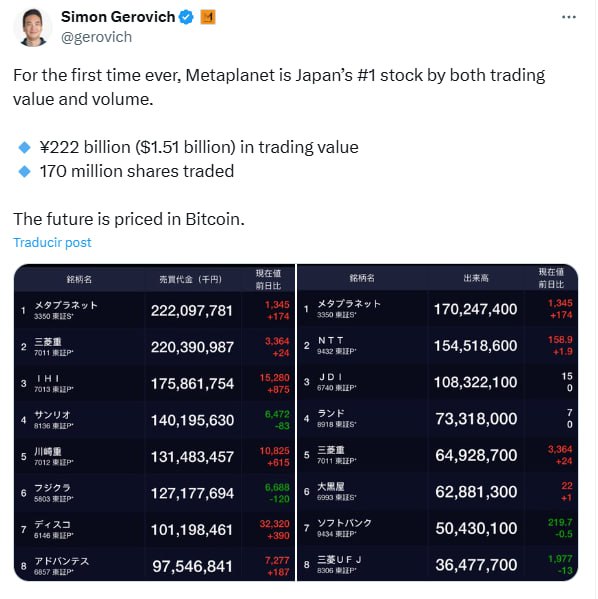Screen dimensions: 598x599
Task: Click the 220,390,987 value in row two
Action: pyautogui.click(x=192, y=347)
